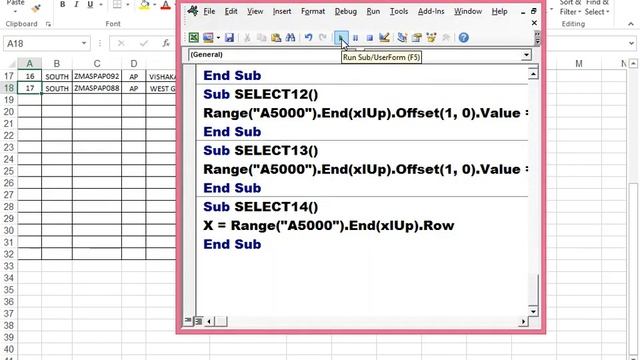
Task: Expand the procedure dropdown arrow at right
Action: [x=527, y=55]
